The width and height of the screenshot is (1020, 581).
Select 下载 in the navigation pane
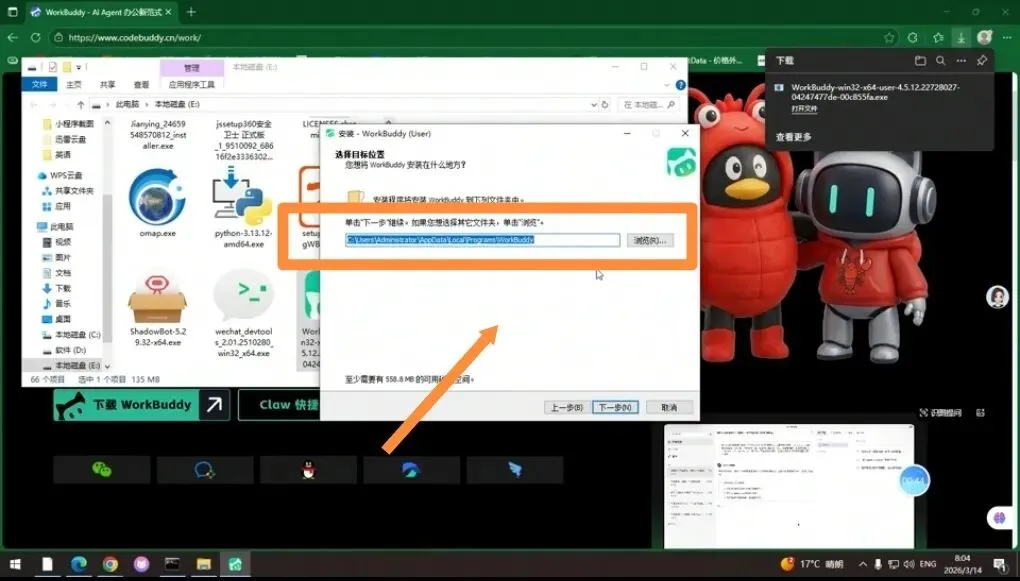coord(57,288)
